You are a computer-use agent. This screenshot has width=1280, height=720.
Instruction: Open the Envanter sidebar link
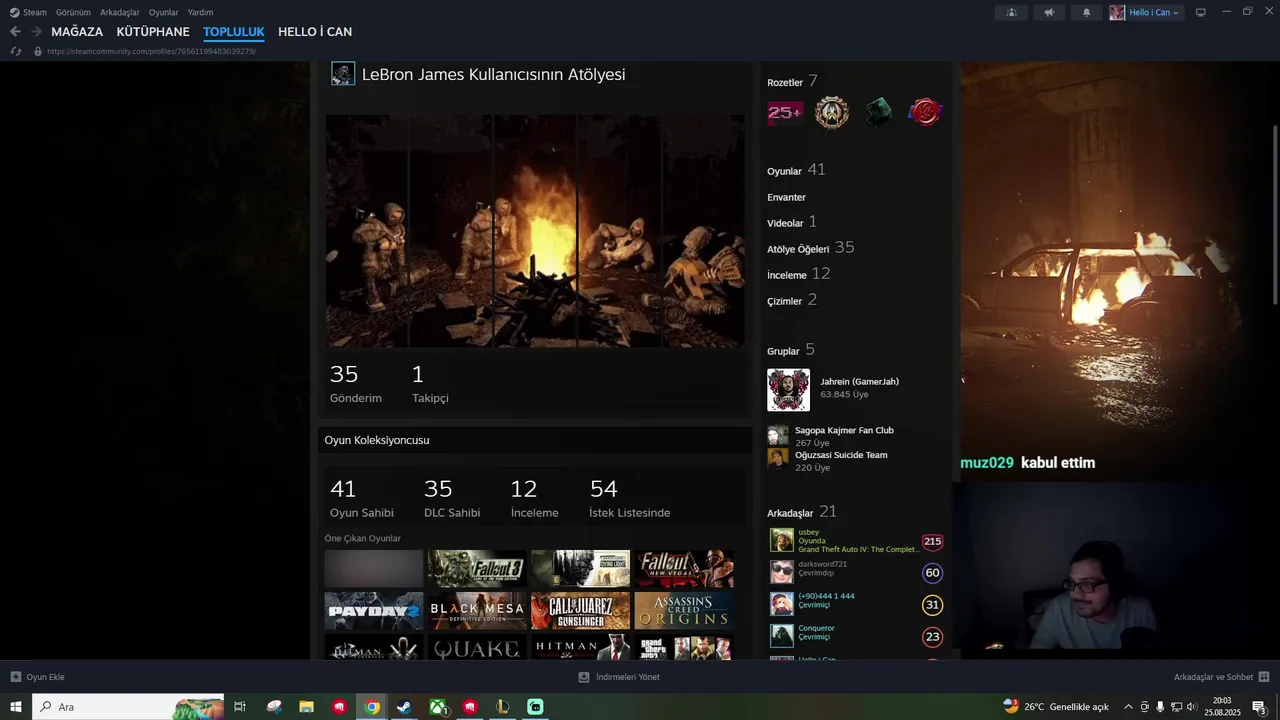coord(786,197)
